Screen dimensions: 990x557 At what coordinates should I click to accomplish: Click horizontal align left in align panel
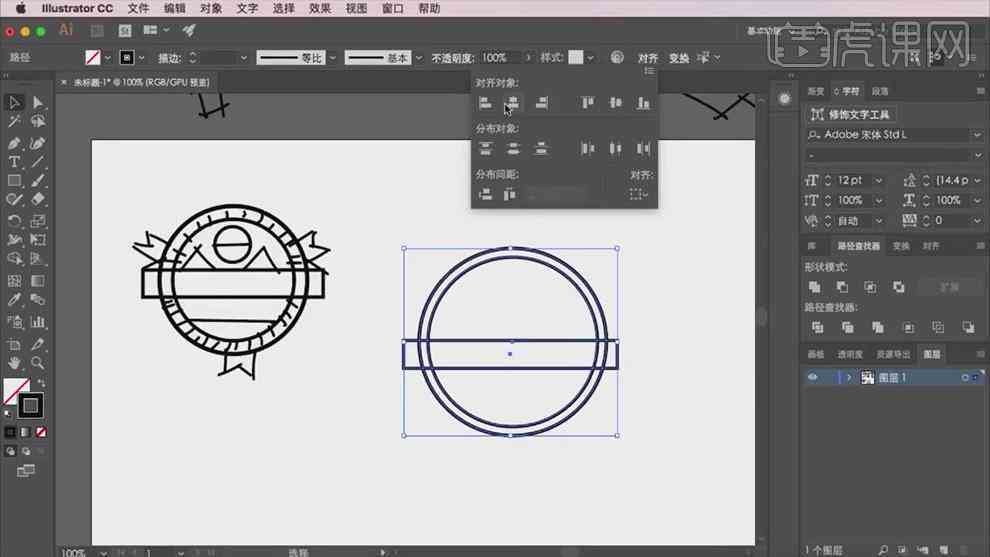pyautogui.click(x=486, y=103)
